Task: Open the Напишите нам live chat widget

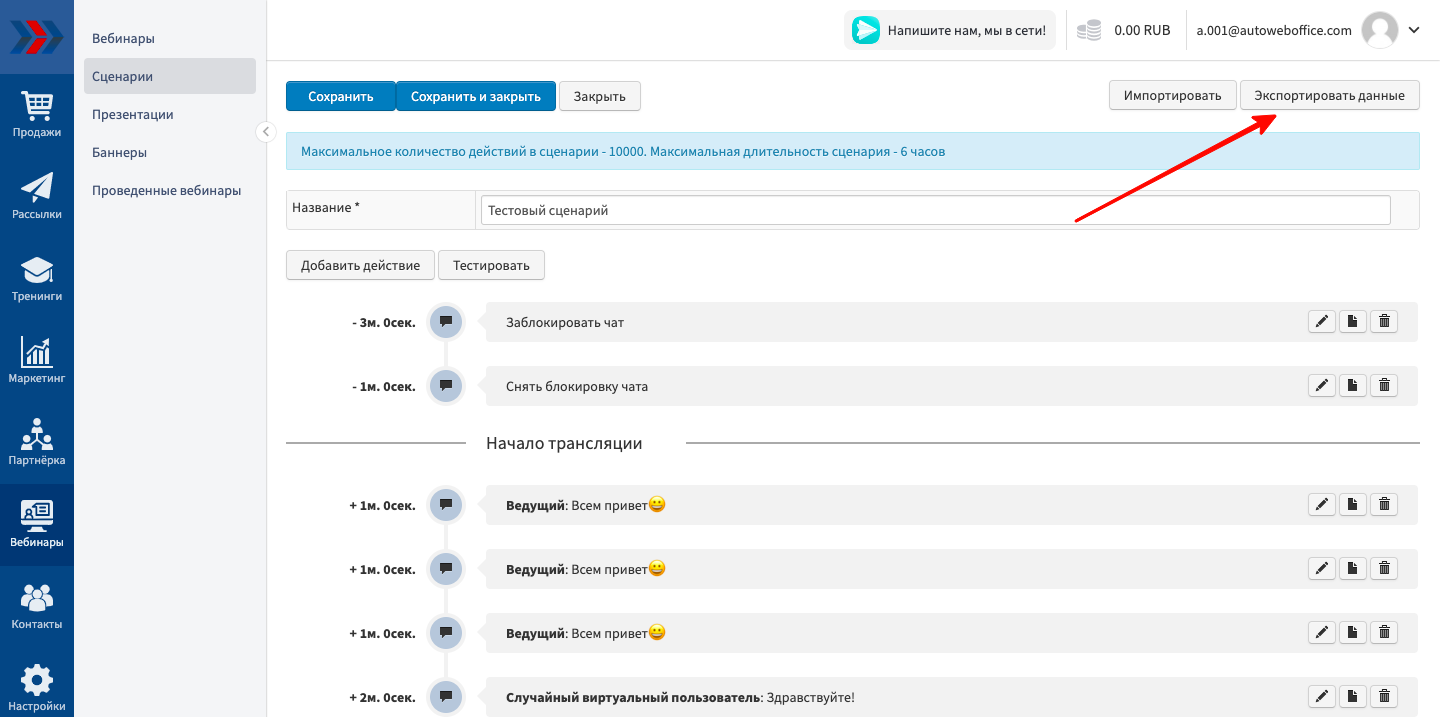Action: tap(949, 30)
